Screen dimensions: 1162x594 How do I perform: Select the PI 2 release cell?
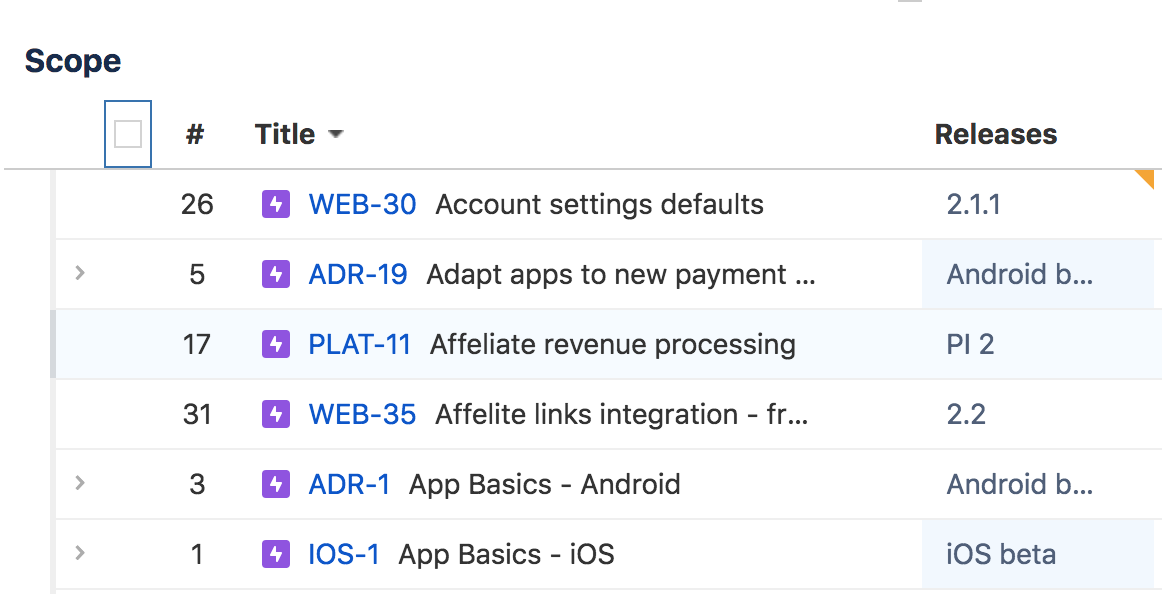pos(1038,344)
